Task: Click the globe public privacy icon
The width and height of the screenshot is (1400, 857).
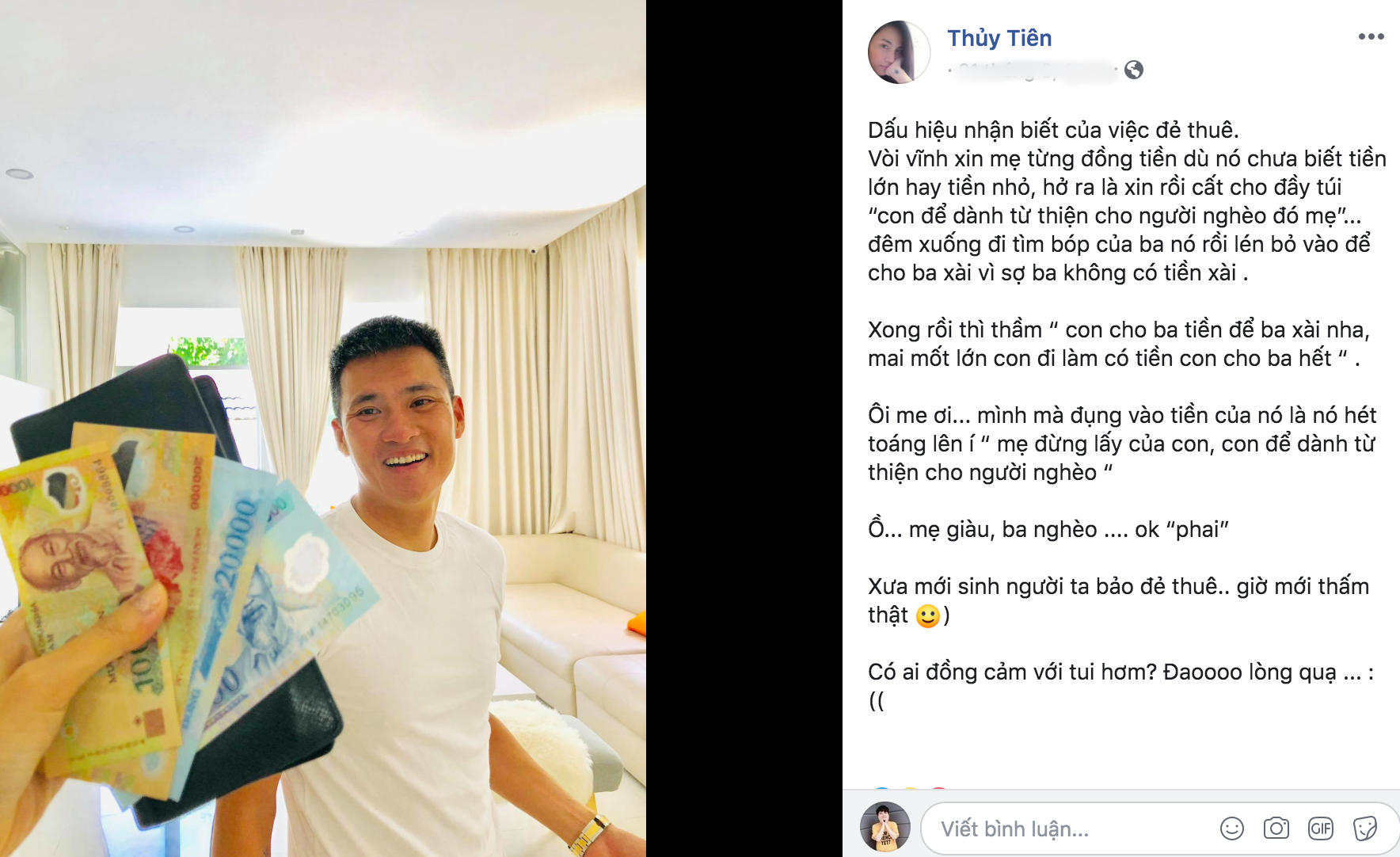Action: tap(1134, 70)
